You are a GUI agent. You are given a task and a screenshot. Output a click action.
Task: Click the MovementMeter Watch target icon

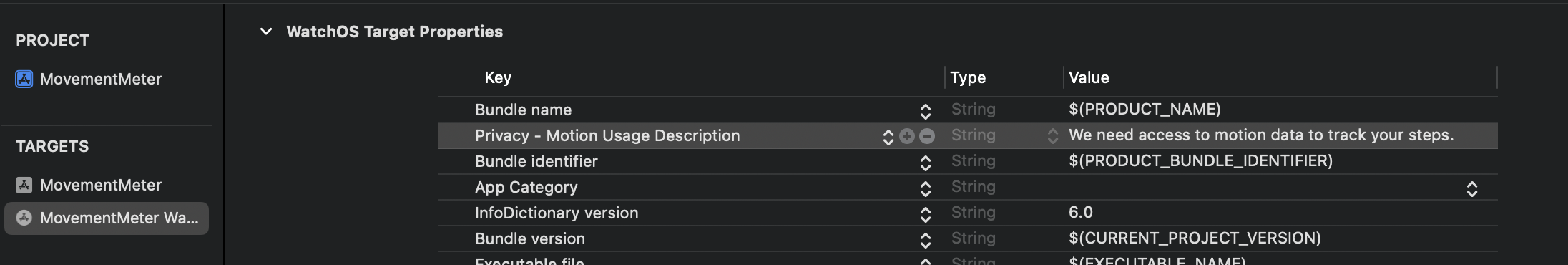click(24, 218)
